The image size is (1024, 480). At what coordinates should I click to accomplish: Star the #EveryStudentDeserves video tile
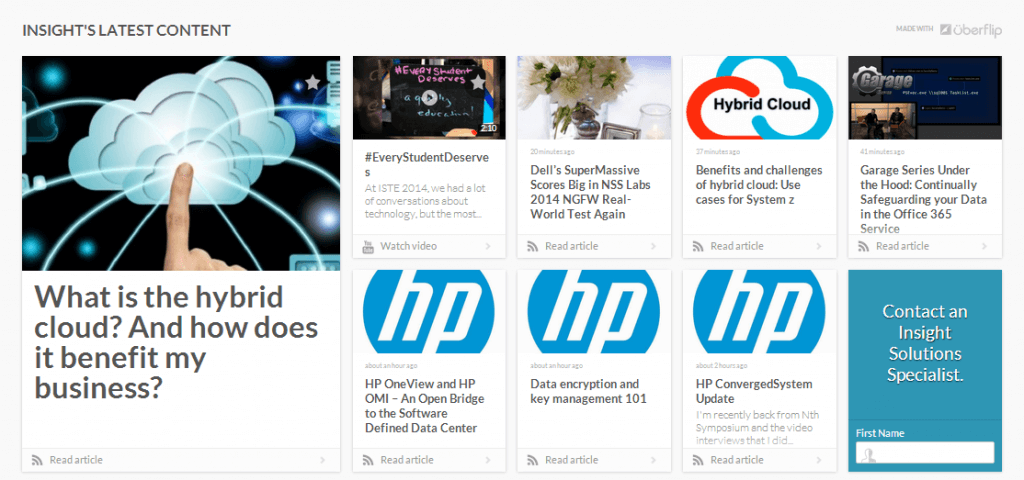(x=478, y=81)
